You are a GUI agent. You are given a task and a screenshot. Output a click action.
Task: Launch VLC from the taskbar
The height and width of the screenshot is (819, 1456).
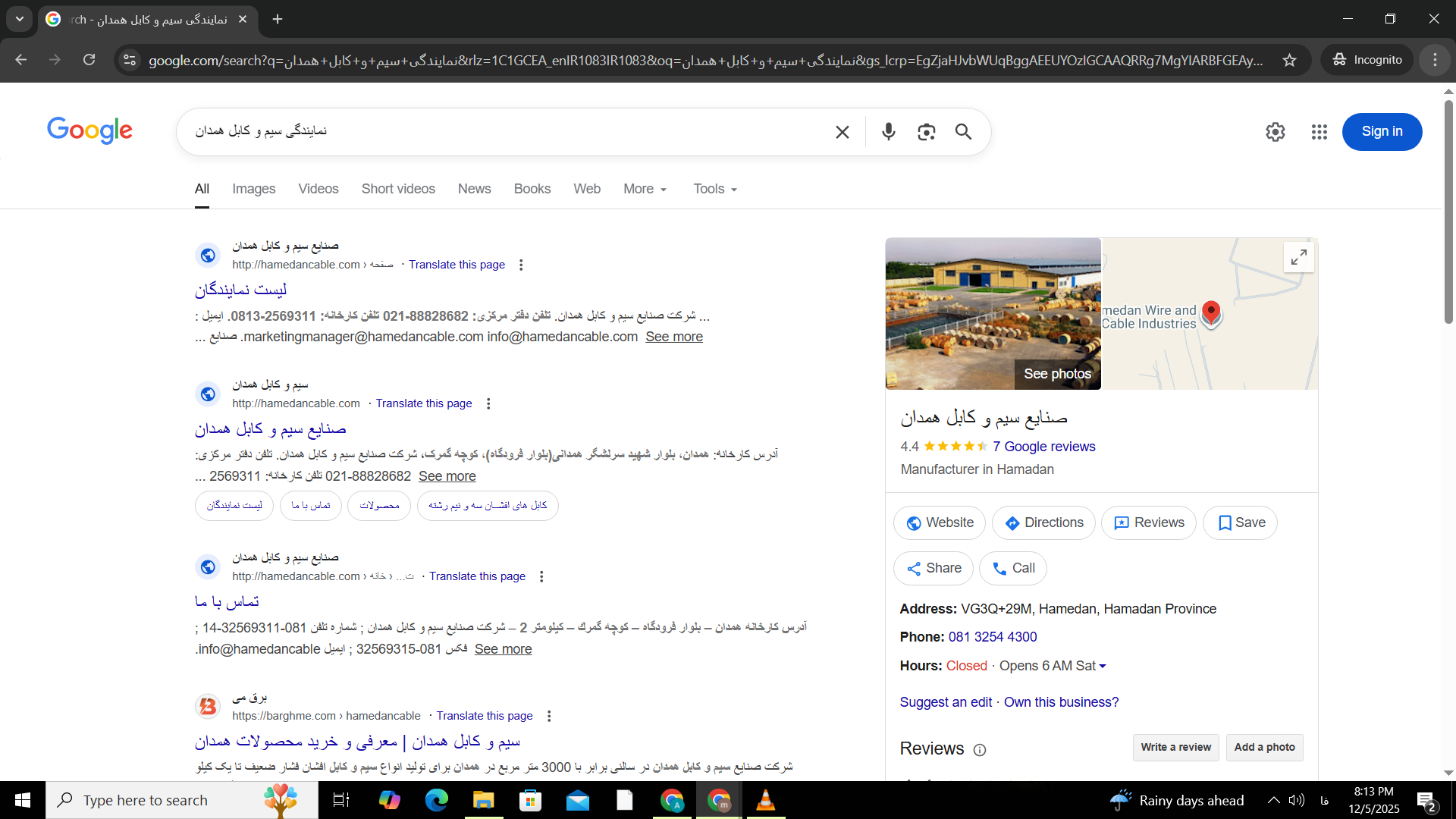766,799
